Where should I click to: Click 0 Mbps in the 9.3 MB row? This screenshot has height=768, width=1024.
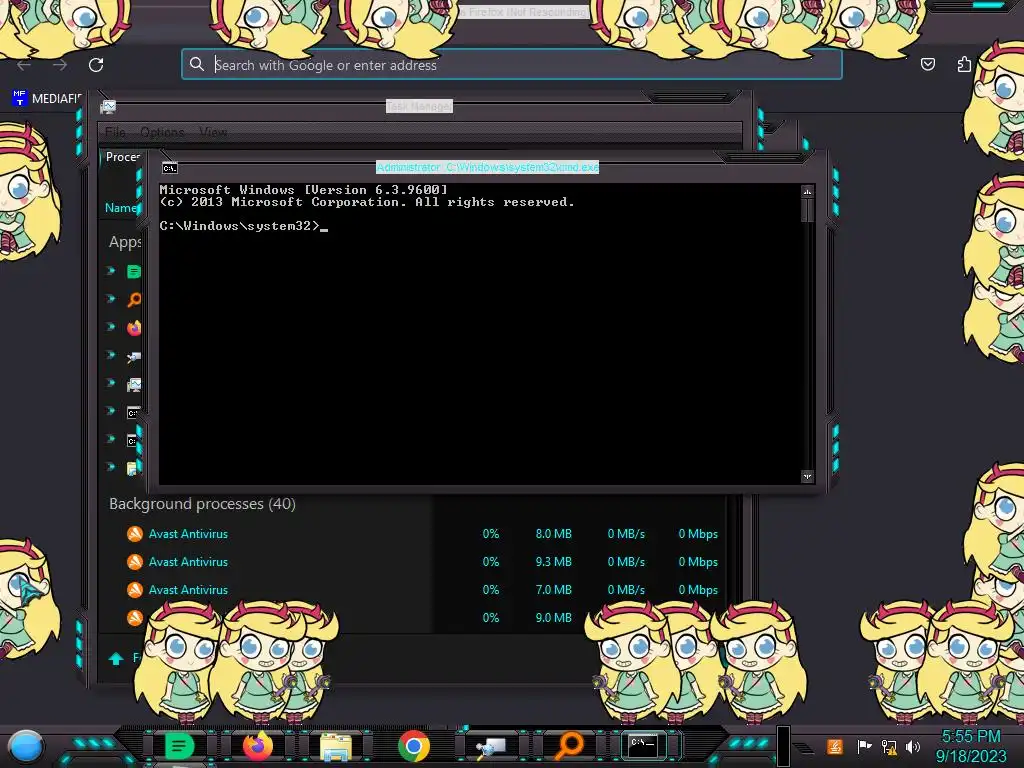click(x=697, y=562)
